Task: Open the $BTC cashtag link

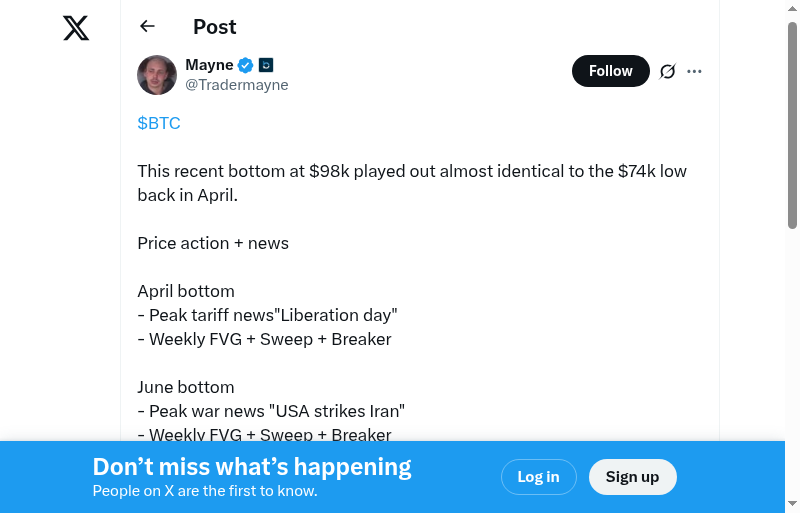Action: click(159, 123)
